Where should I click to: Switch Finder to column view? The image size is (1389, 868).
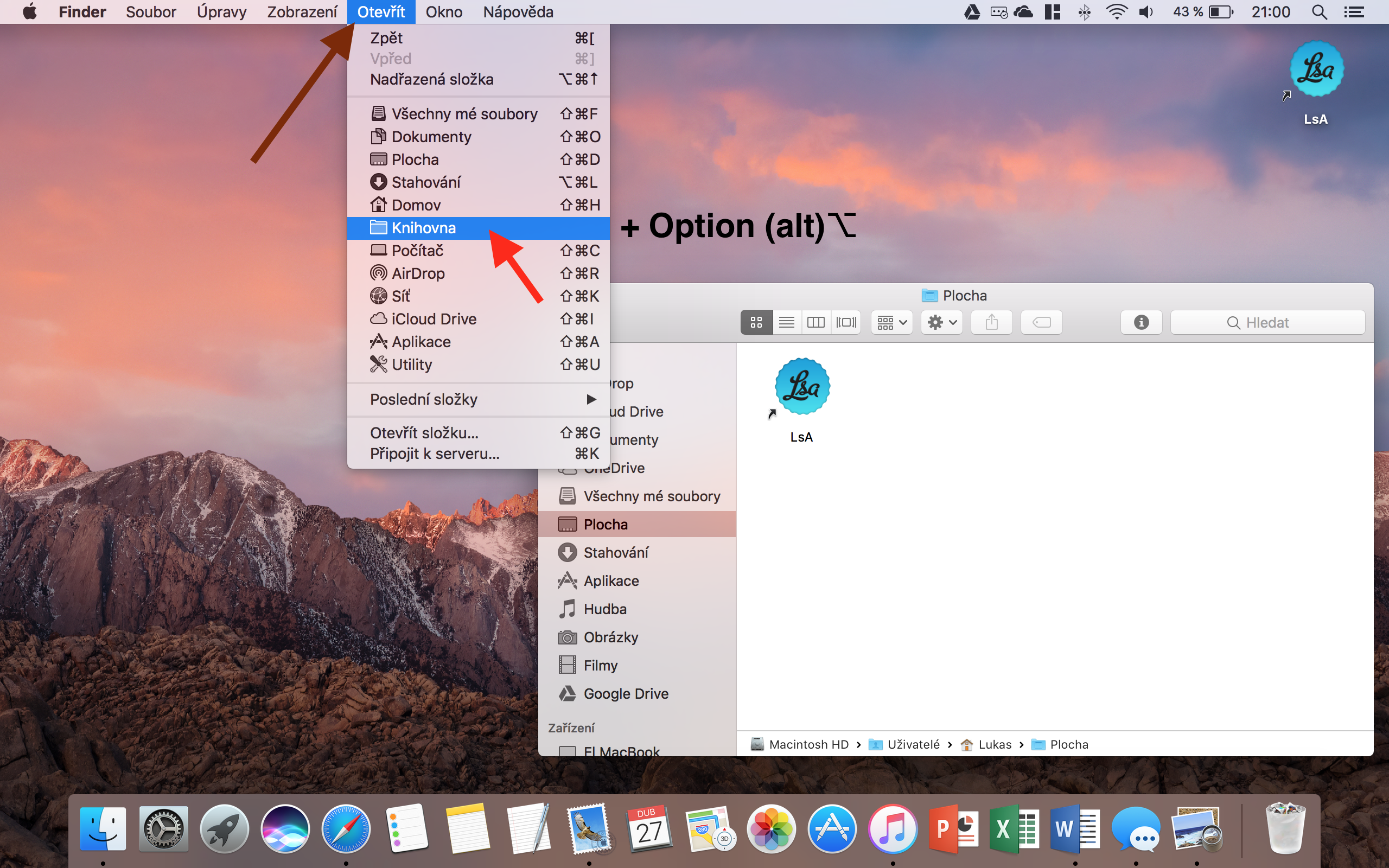tap(815, 323)
